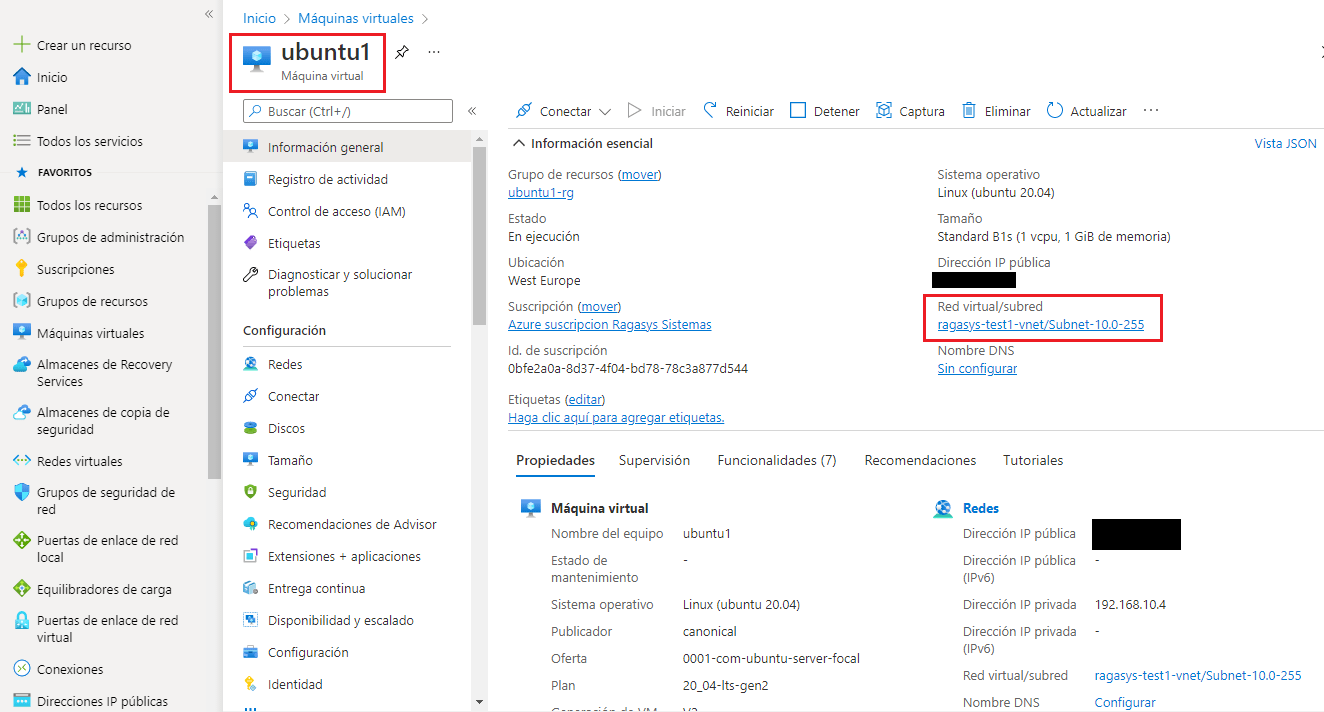Switch to Funcionalidades (7) tab
This screenshot has height=712, width=1324.
point(777,460)
